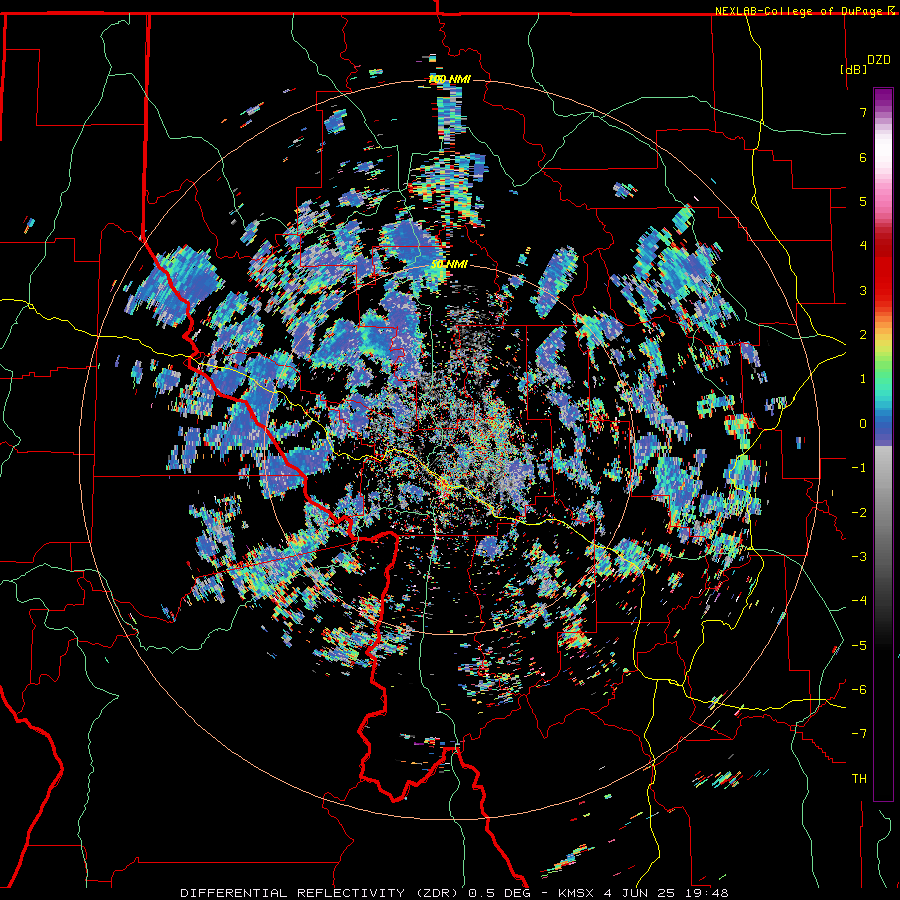Image resolution: width=900 pixels, height=900 pixels.
Task: Click the NEXLAB logo glyph after DuPage
Action: 891,11
